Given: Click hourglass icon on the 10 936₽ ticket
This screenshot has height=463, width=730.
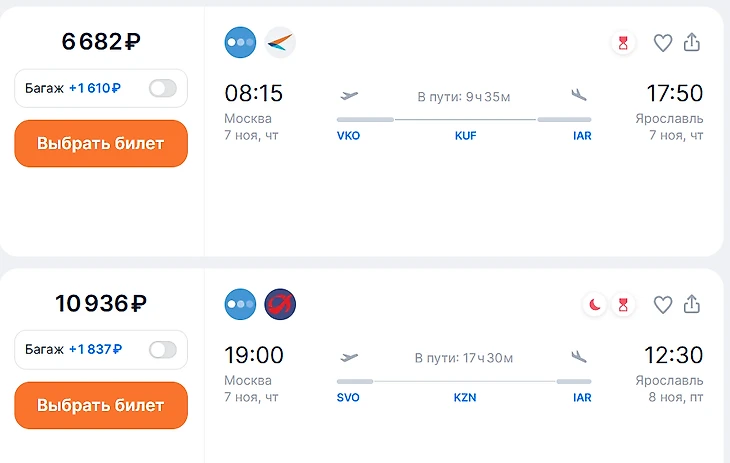Looking at the screenshot, I should (x=624, y=305).
